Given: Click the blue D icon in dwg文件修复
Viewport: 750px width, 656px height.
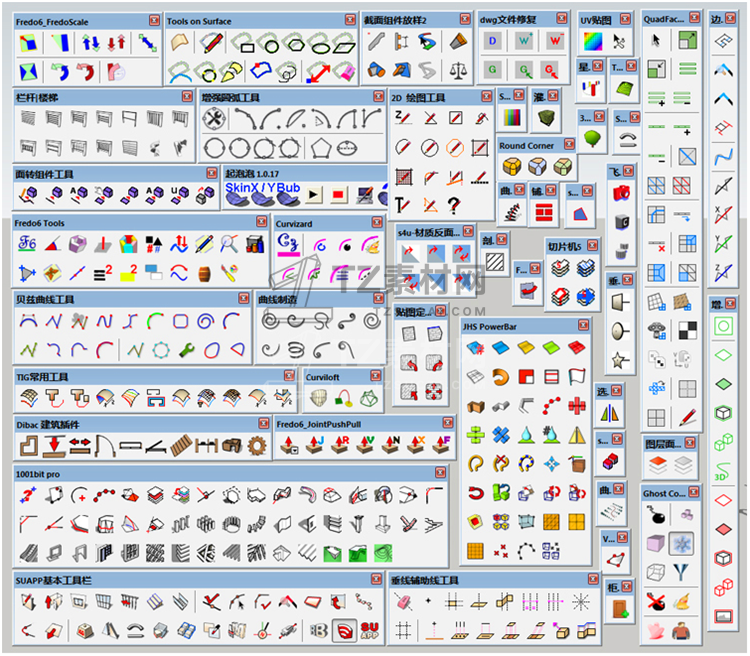Looking at the screenshot, I should pyautogui.click(x=493, y=41).
